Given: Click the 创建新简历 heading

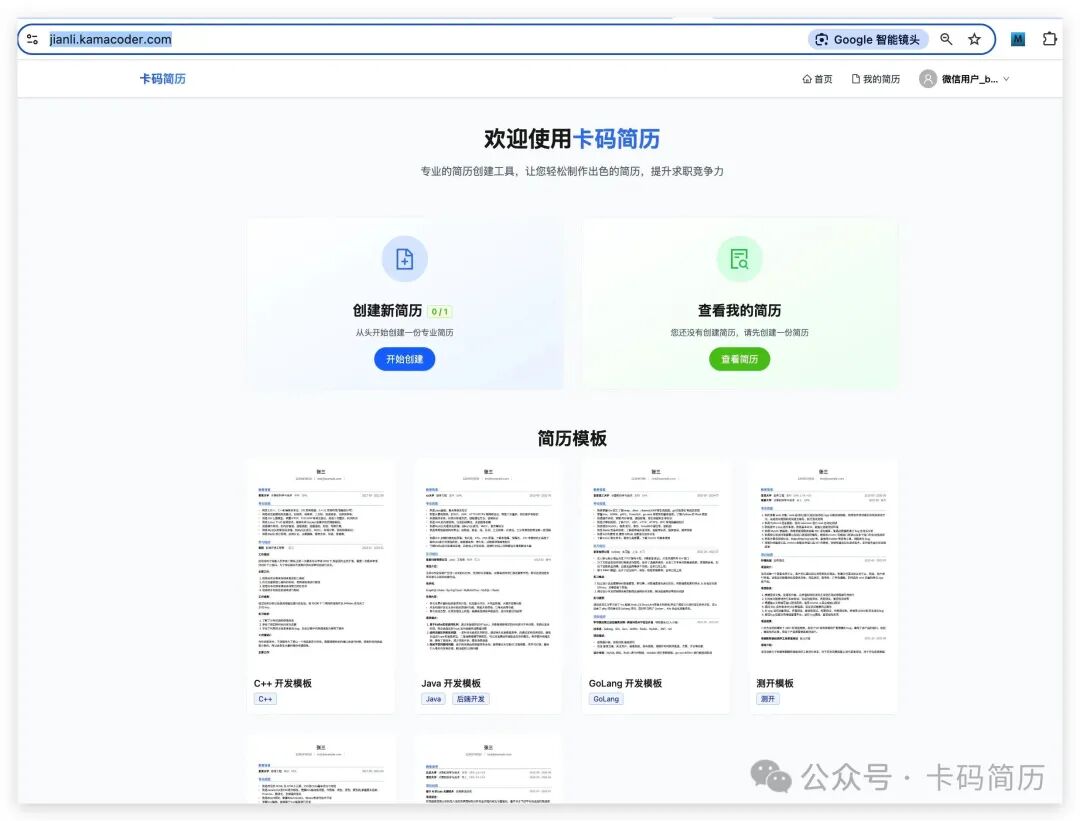Looking at the screenshot, I should tap(387, 311).
